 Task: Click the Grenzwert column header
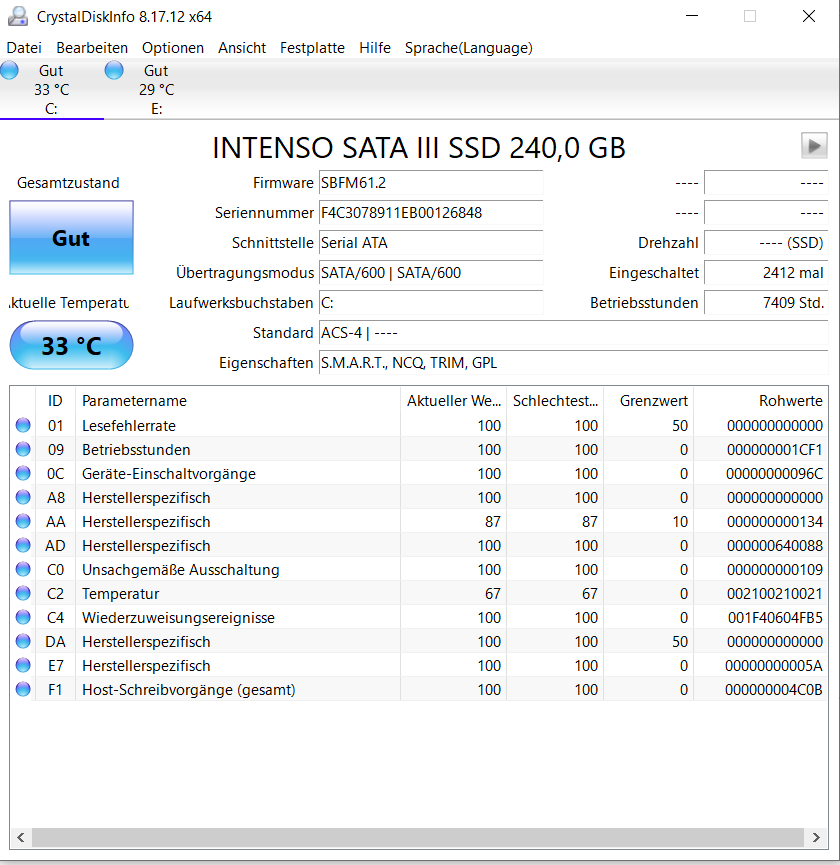pos(649,401)
